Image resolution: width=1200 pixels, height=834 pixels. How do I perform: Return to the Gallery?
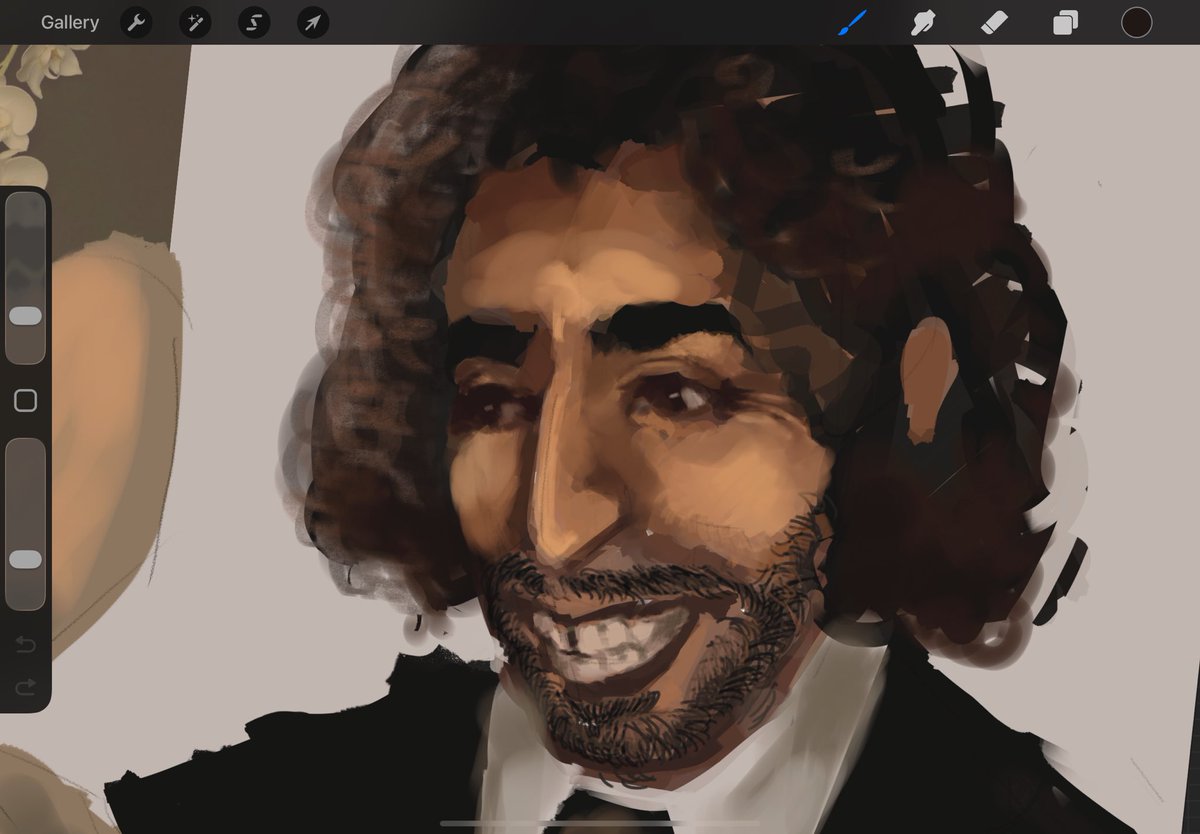[70, 22]
